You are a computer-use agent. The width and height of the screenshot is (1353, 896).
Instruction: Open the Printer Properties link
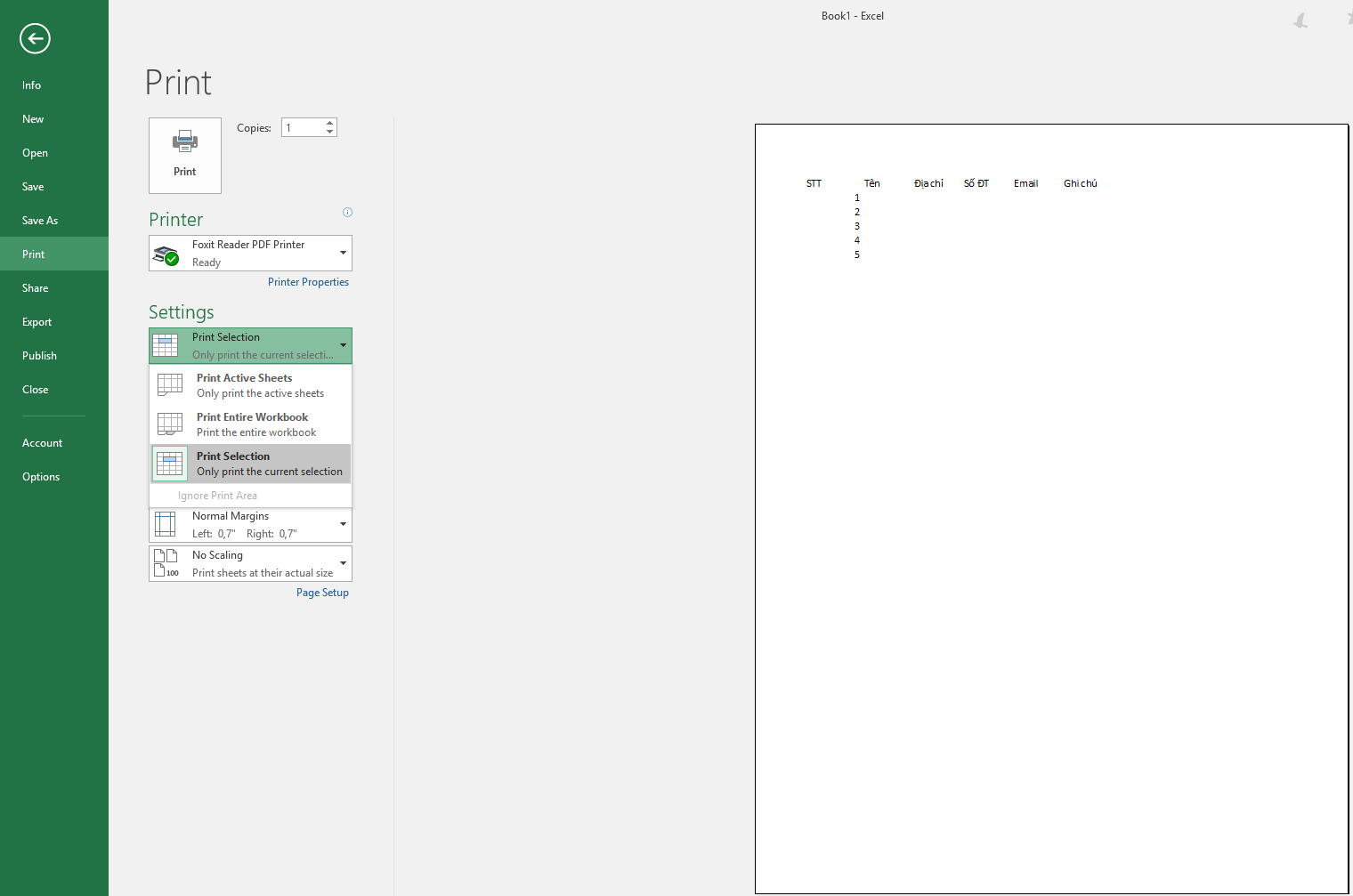tap(308, 282)
